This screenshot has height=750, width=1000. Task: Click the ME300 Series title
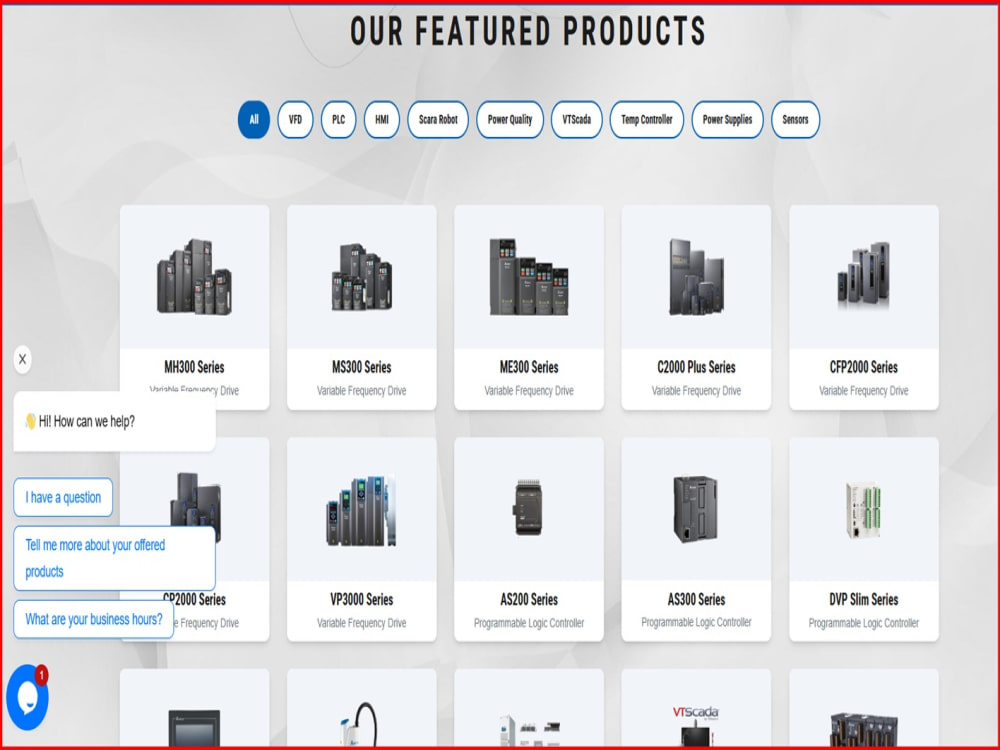click(529, 367)
